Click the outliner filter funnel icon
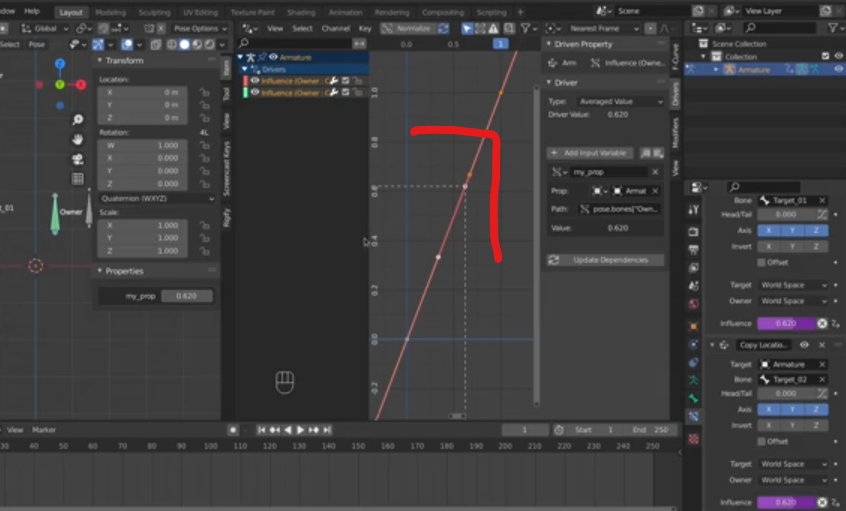 pyautogui.click(x=834, y=28)
